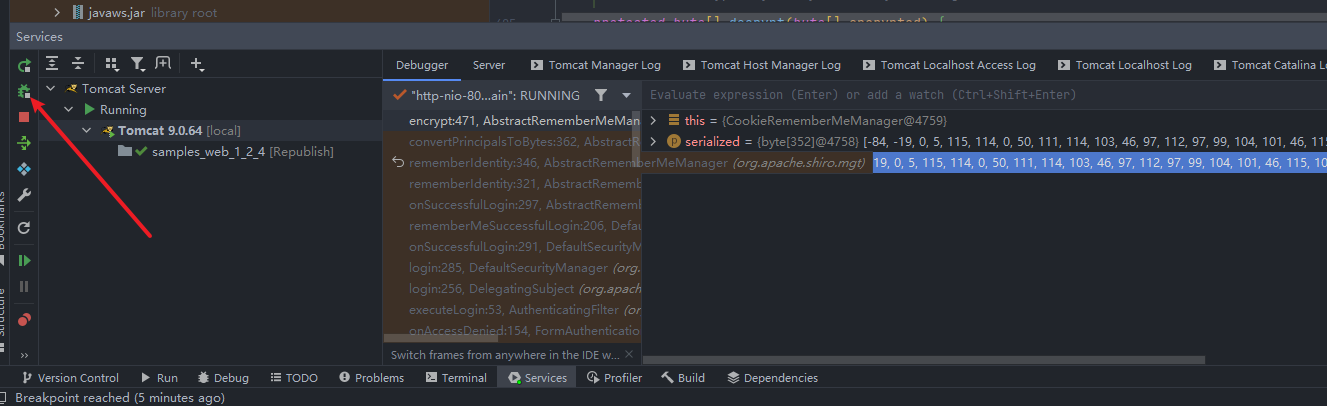This screenshot has width=1327, height=406.
Task: Click Collapse All in Services toolbar
Action: 77,64
